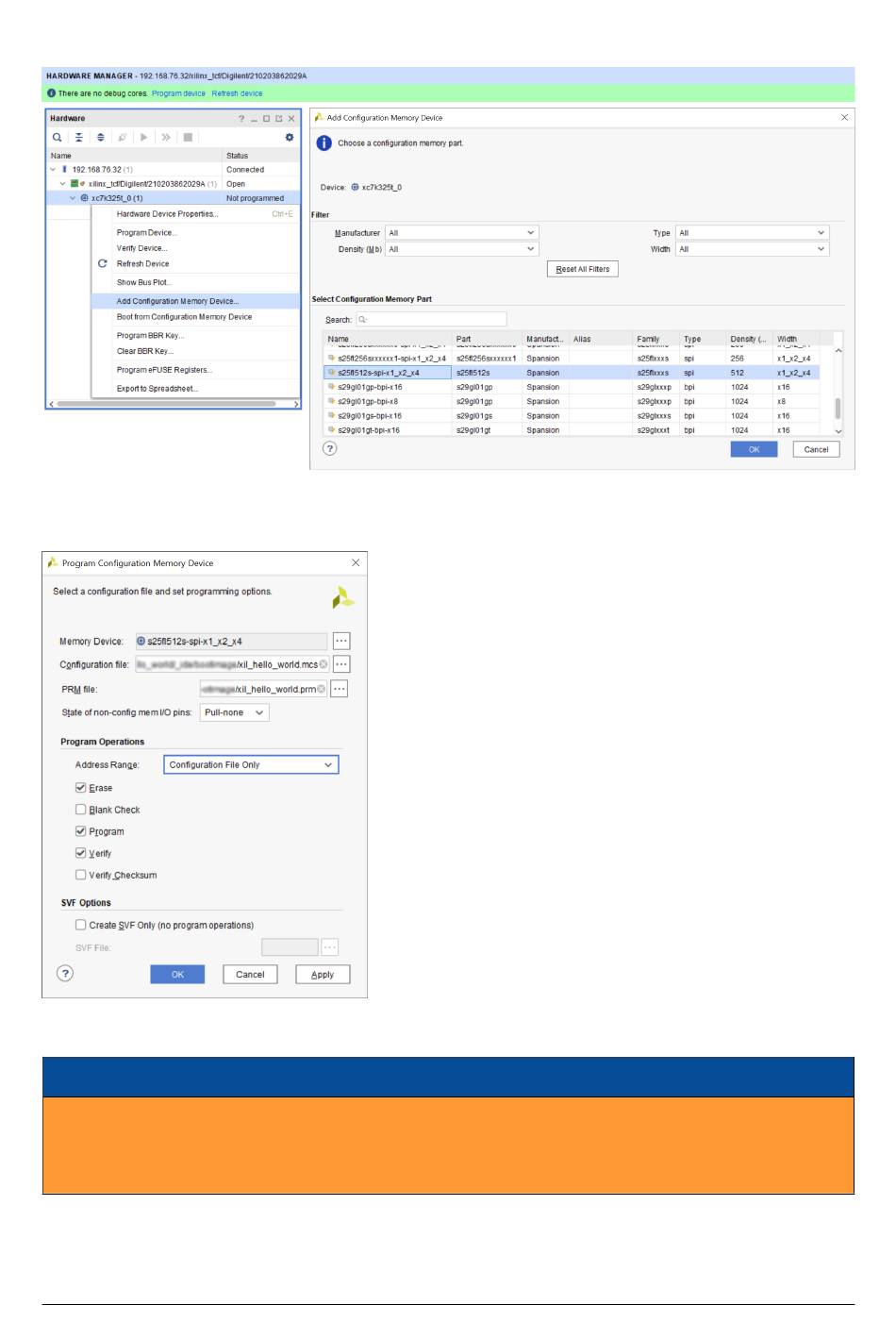Screen dimensions: 896x1339
Task: Collapse the xilinx_tcf/Digilent target node
Action: [x=63, y=184]
